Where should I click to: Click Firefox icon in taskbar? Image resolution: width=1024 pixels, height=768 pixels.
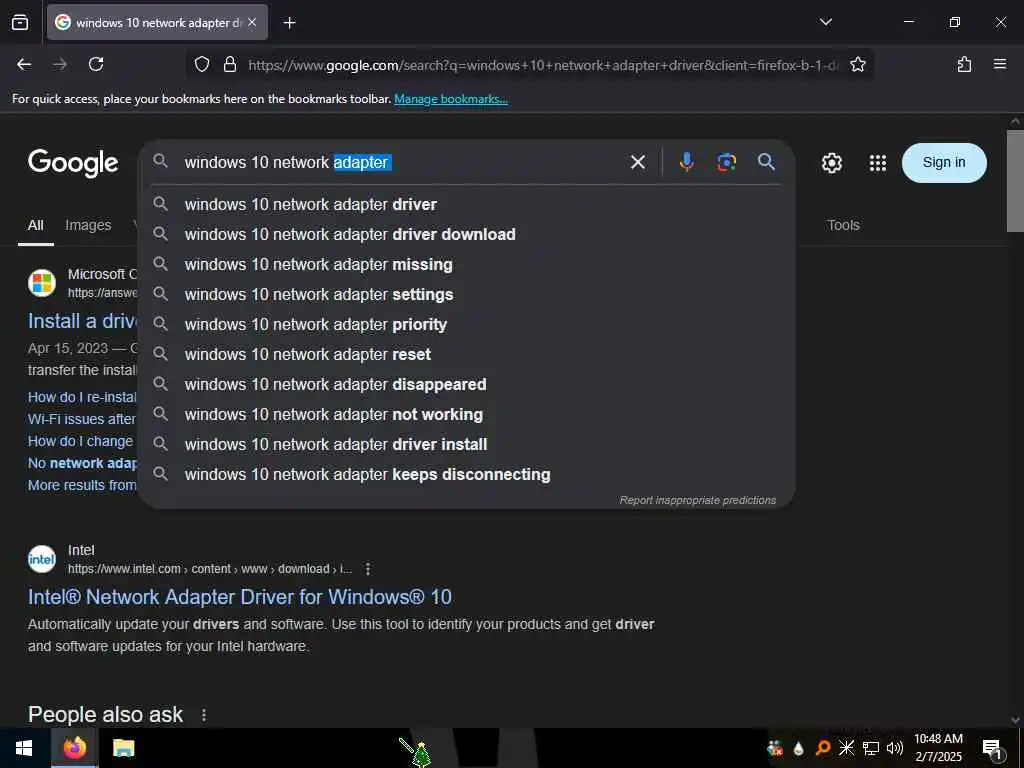coord(74,748)
